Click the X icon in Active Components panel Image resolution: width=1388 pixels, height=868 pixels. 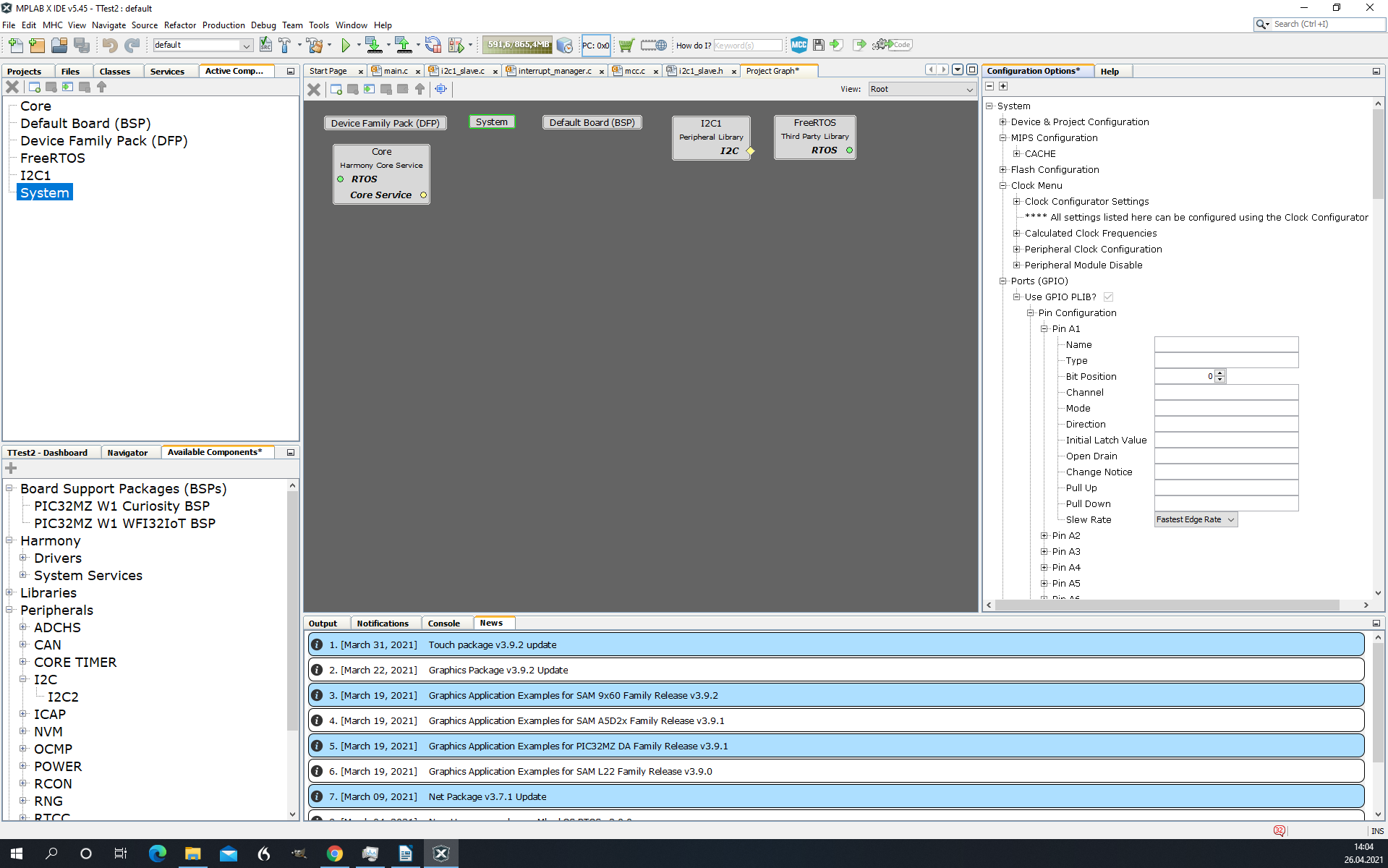(x=12, y=87)
